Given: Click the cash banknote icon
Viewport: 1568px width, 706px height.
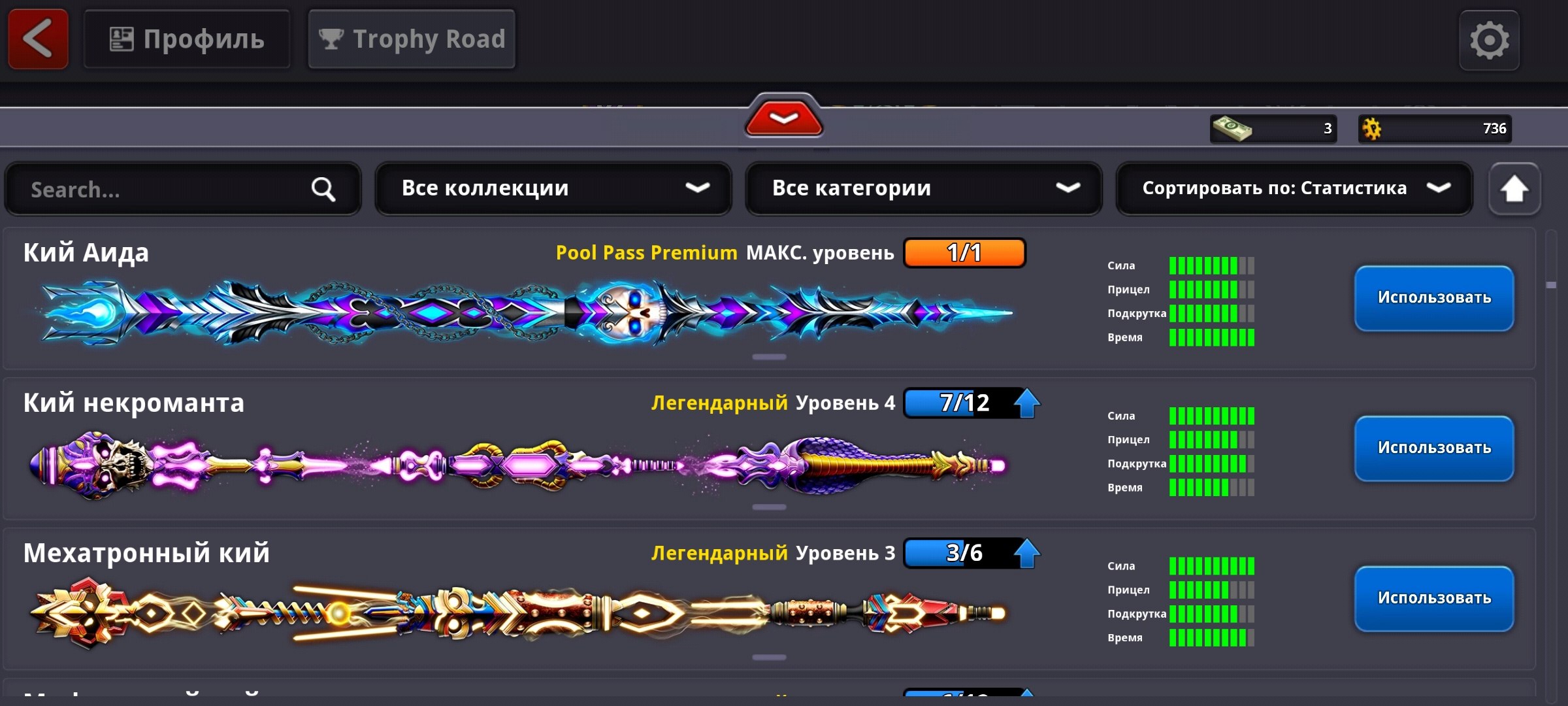Looking at the screenshot, I should (x=1232, y=128).
